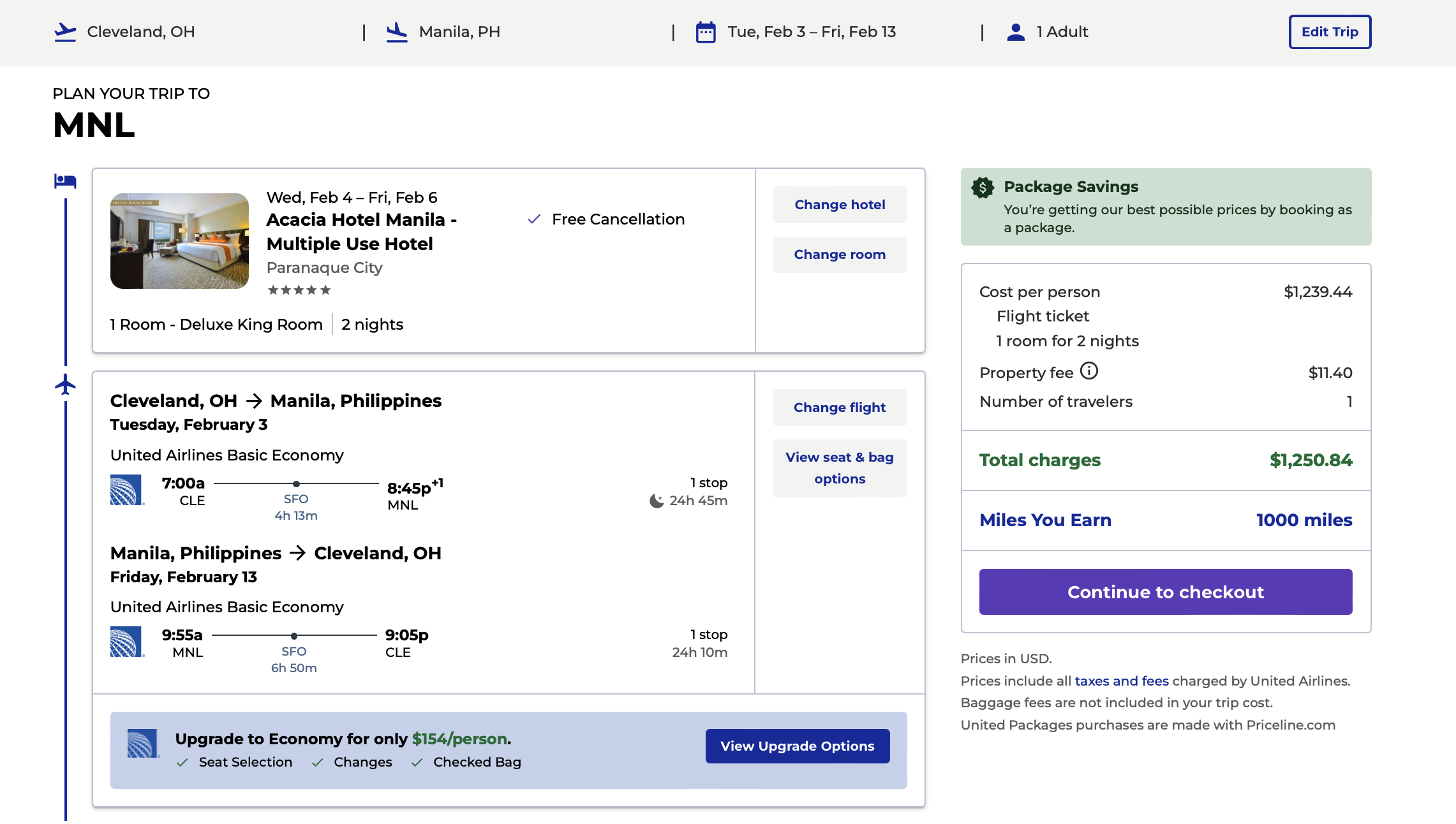Screen dimensions: 1456x824
Task: Click the Package Savings dollar badge icon
Action: pyautogui.click(x=983, y=188)
